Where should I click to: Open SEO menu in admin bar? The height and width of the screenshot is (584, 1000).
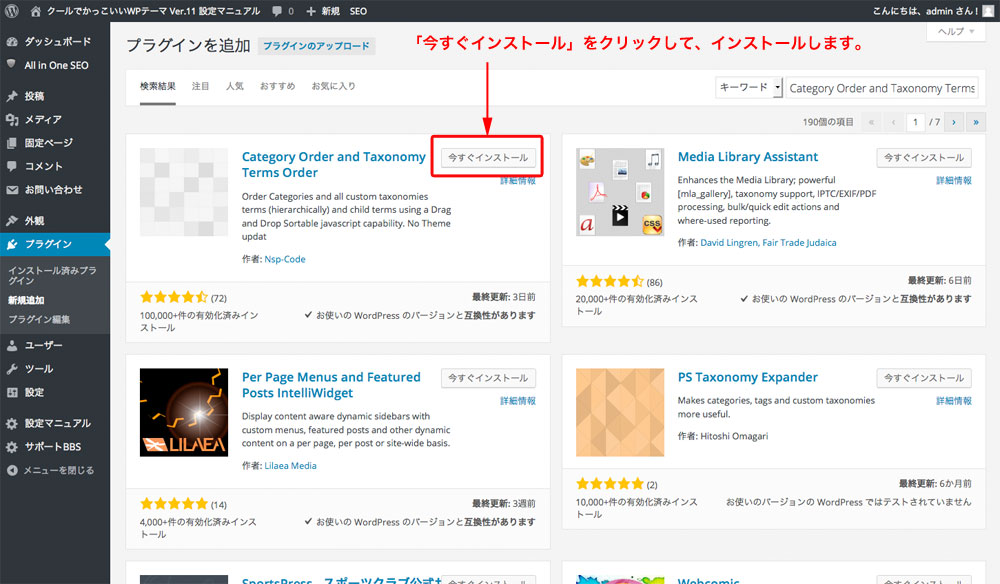click(x=358, y=11)
